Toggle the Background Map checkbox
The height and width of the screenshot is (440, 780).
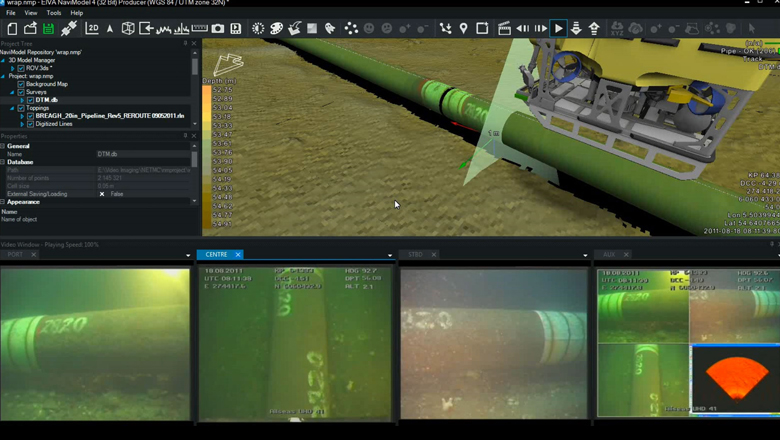pyautogui.click(x=21, y=84)
